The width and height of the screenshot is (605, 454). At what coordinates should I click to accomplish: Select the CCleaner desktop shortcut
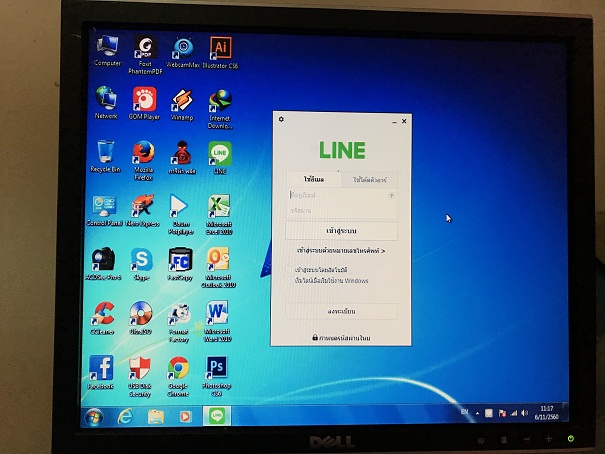tap(102, 318)
